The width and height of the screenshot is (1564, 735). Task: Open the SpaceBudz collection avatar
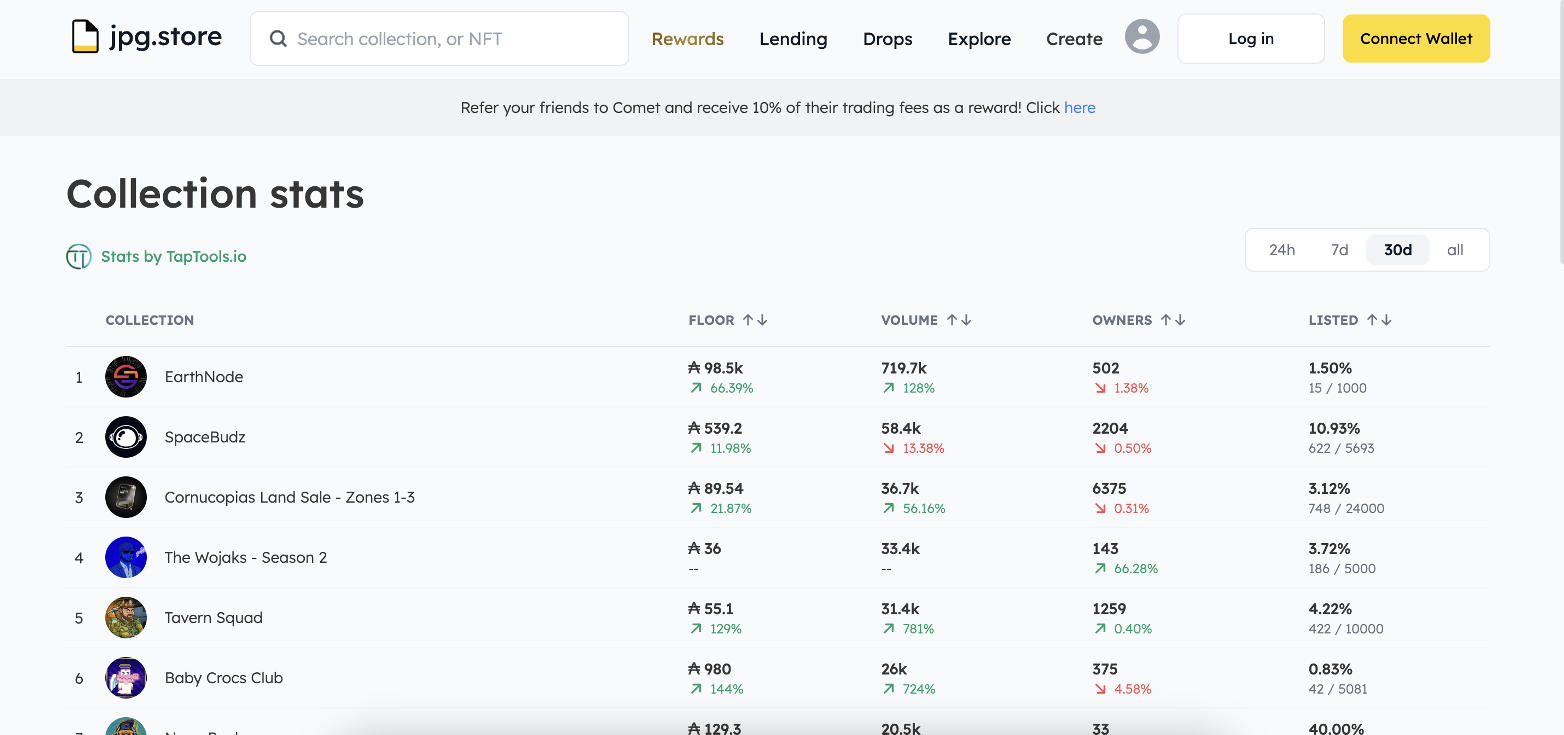(126, 437)
